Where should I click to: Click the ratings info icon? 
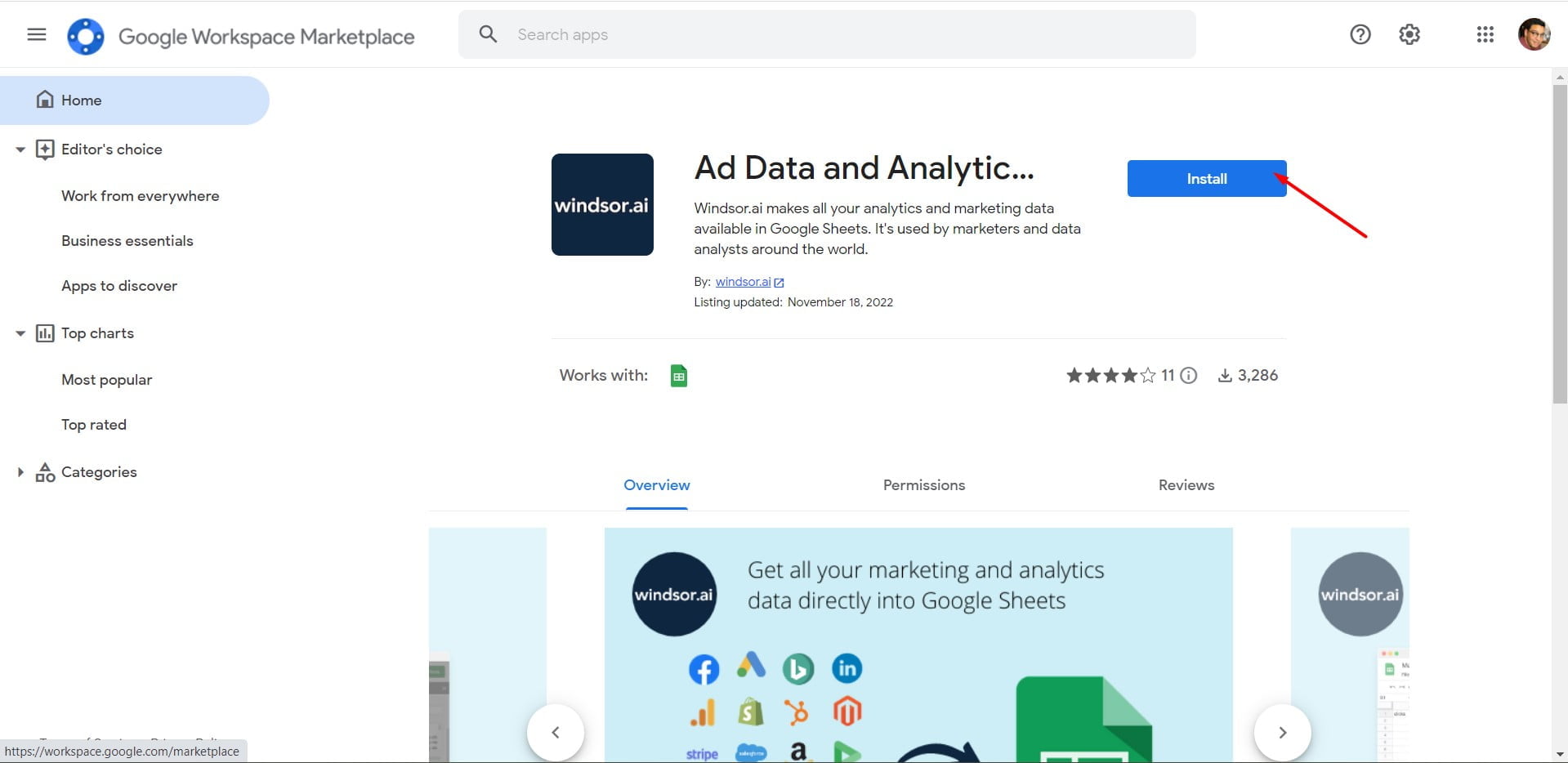pos(1189,376)
